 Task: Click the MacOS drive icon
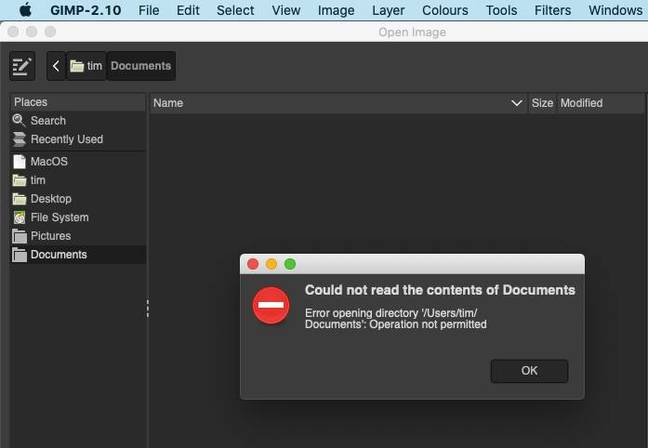tap(19, 161)
